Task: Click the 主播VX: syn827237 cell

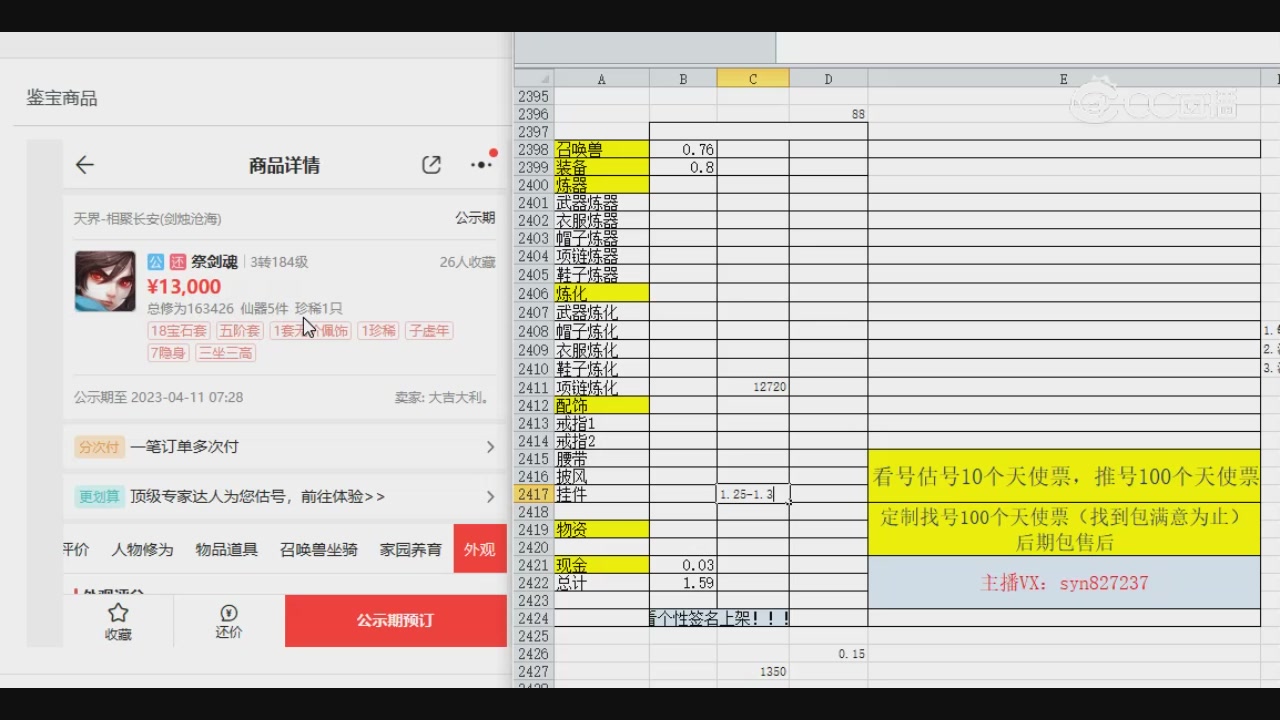Action: (1064, 583)
